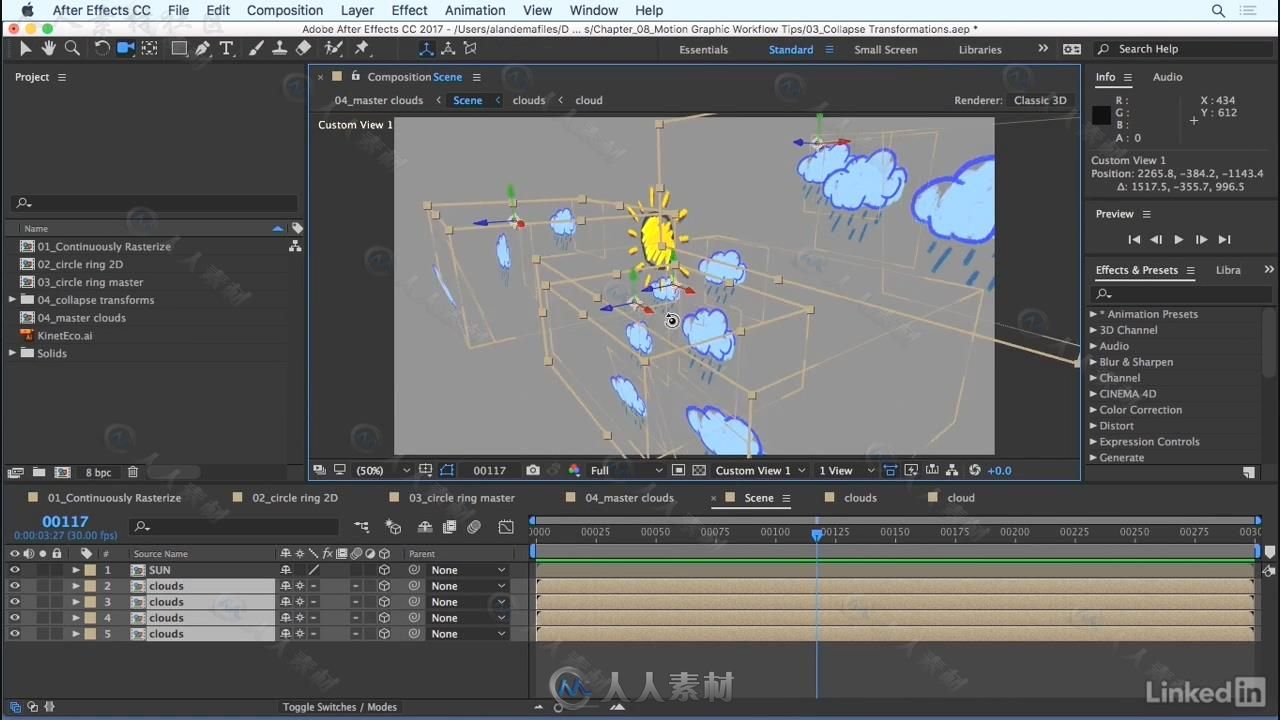The width and height of the screenshot is (1280, 720).
Task: Select the Pen tool
Action: coord(203,48)
